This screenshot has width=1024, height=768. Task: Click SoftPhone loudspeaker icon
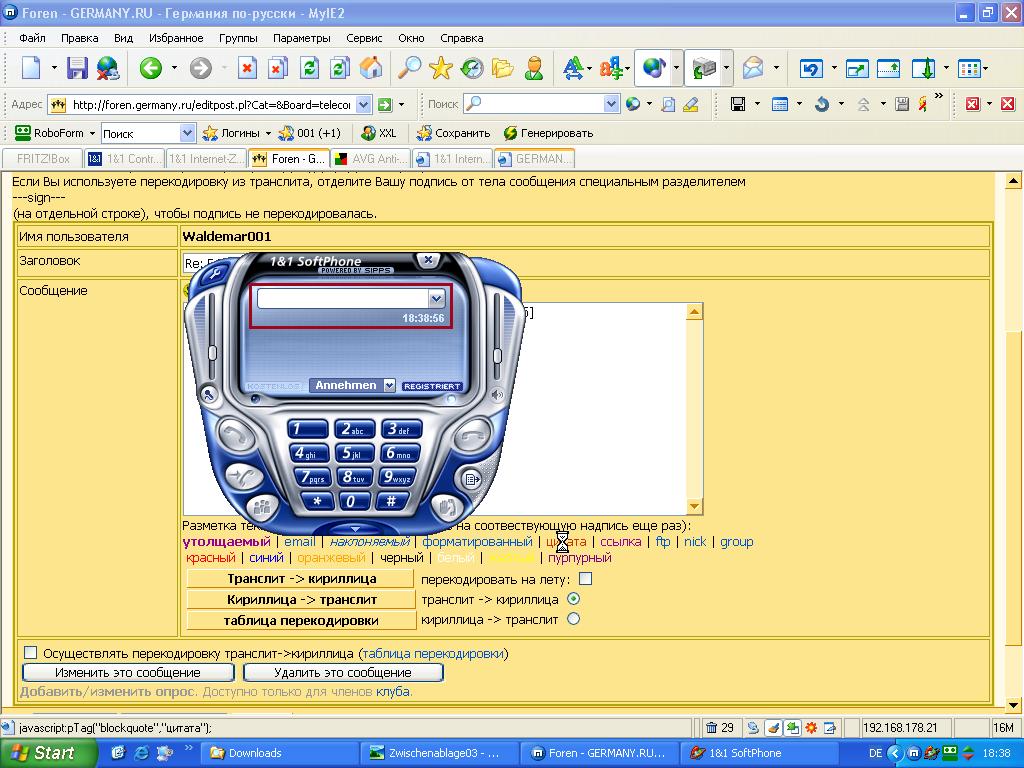[x=498, y=394]
